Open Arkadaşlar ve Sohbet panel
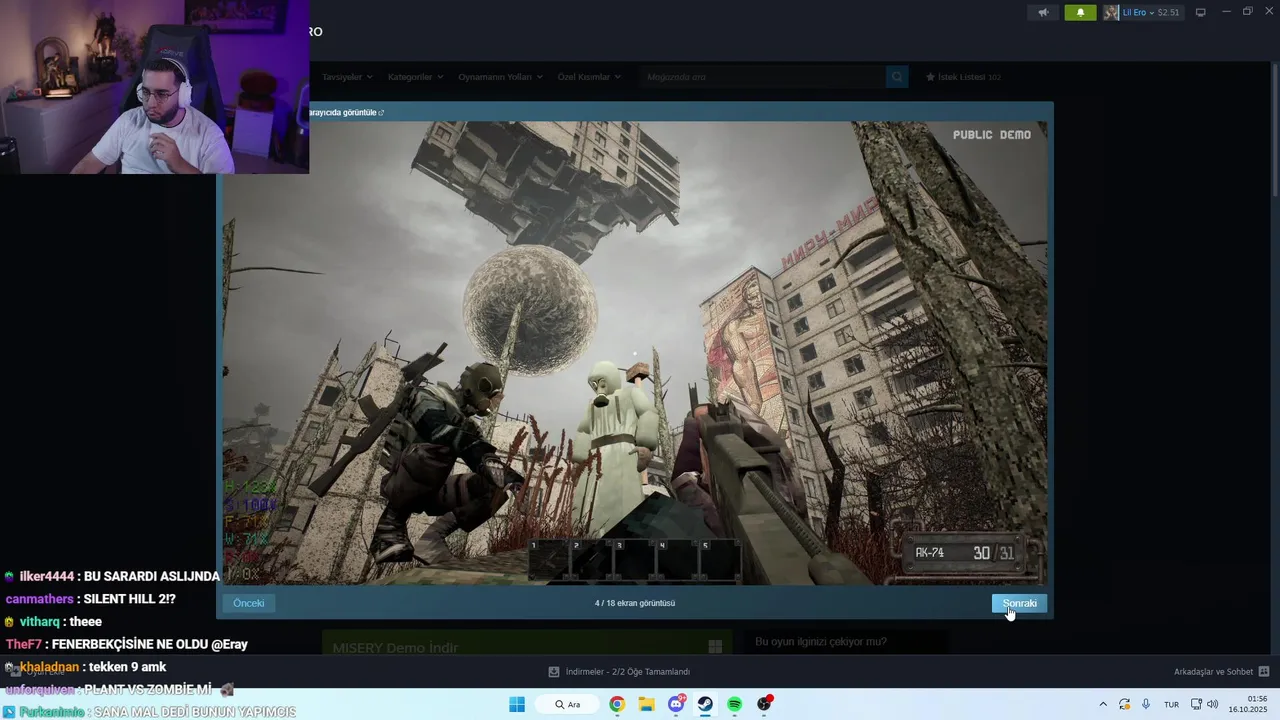This screenshot has height=720, width=1280. [x=1213, y=672]
